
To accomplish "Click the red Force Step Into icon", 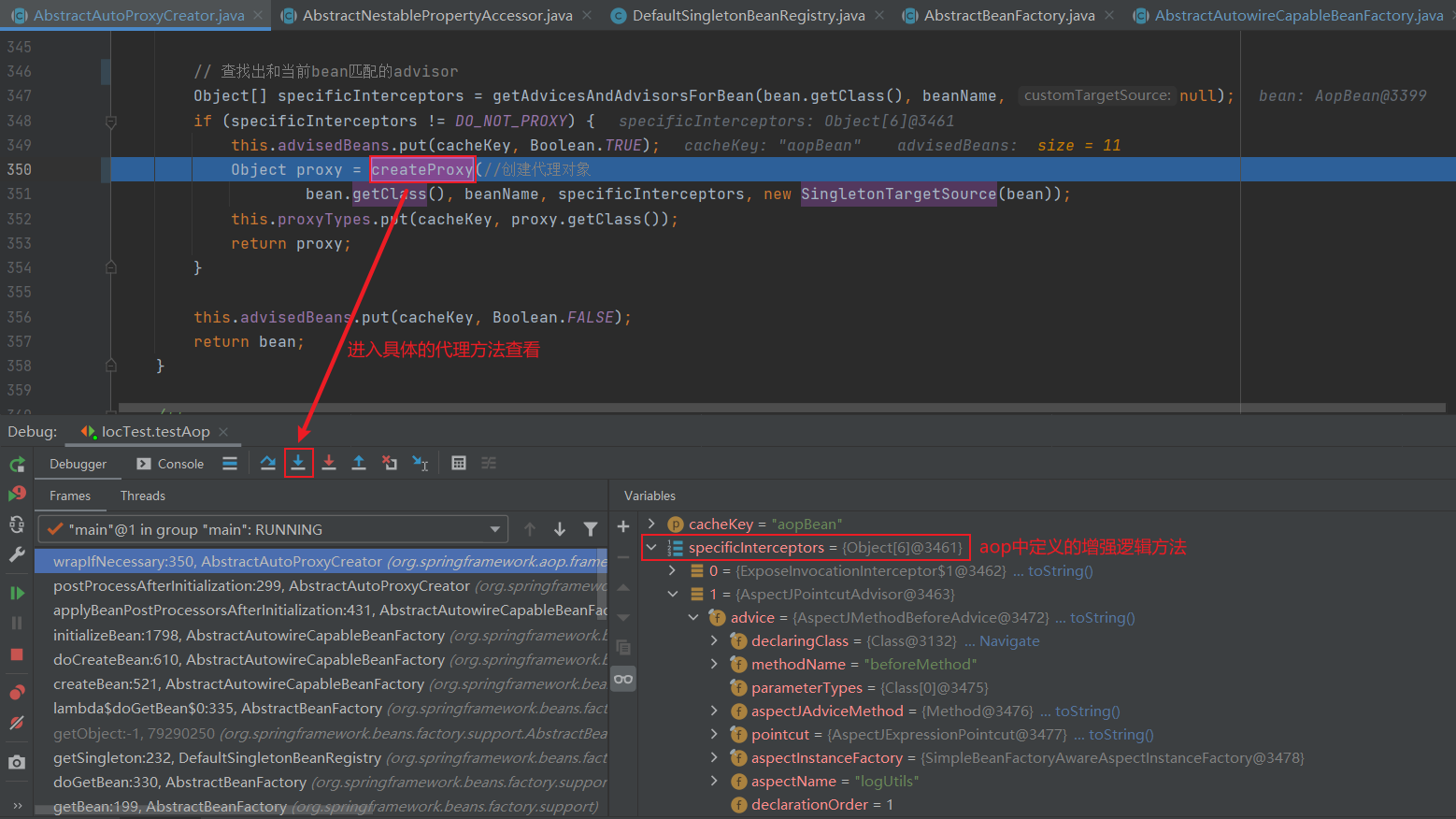I will (329, 464).
